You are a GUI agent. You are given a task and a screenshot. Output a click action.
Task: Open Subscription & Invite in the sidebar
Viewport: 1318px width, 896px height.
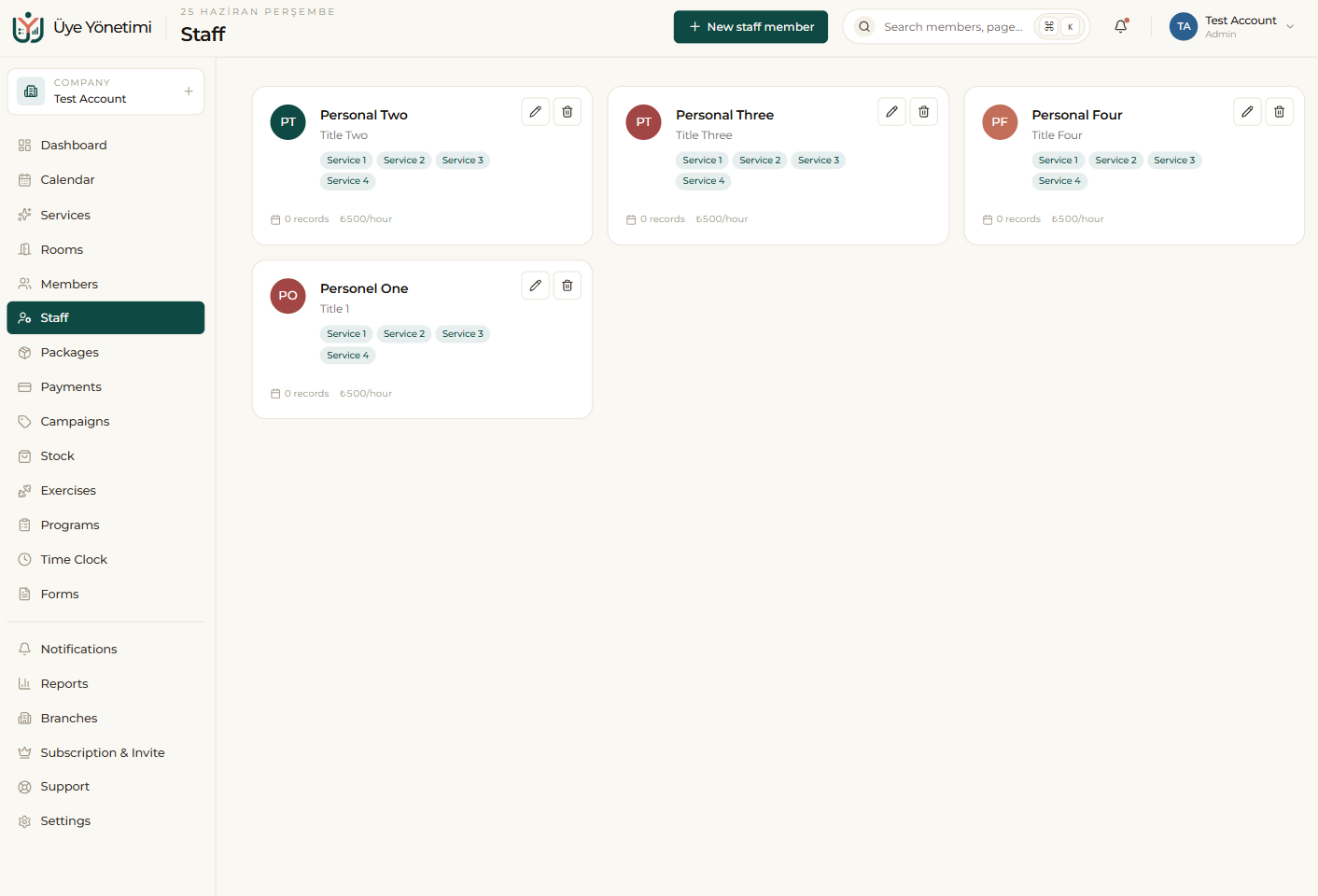[x=105, y=753]
